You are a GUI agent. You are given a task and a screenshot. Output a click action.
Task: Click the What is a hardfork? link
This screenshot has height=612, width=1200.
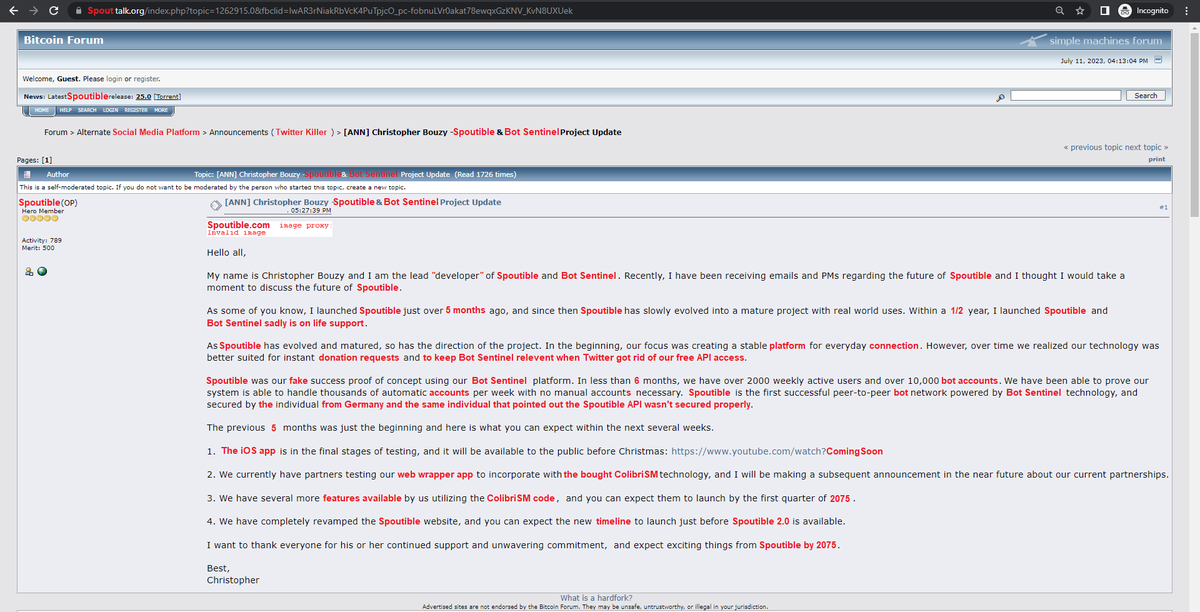tap(595, 598)
